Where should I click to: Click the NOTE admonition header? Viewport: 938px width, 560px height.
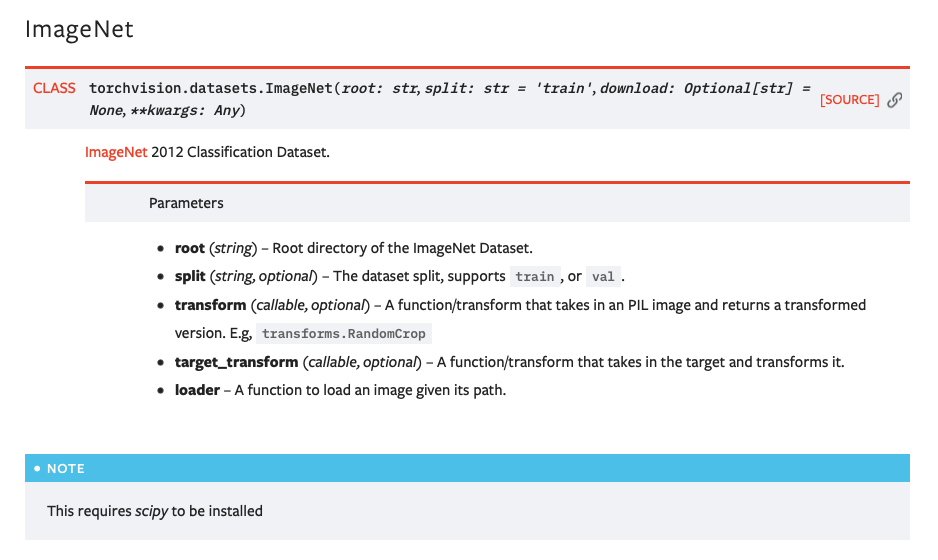[467, 468]
